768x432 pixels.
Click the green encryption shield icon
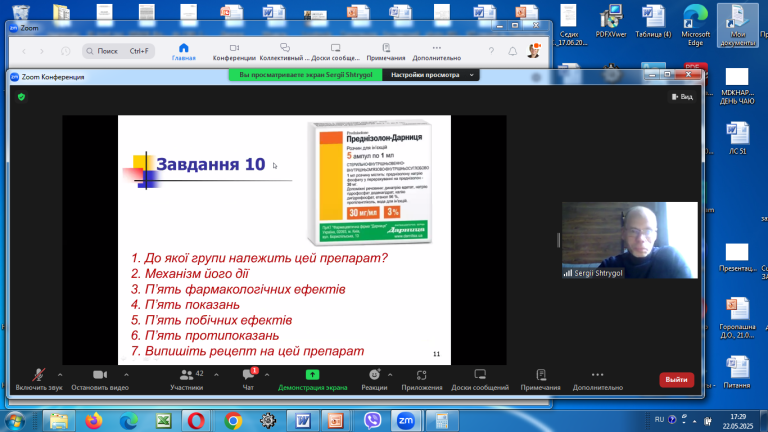click(x=21, y=97)
